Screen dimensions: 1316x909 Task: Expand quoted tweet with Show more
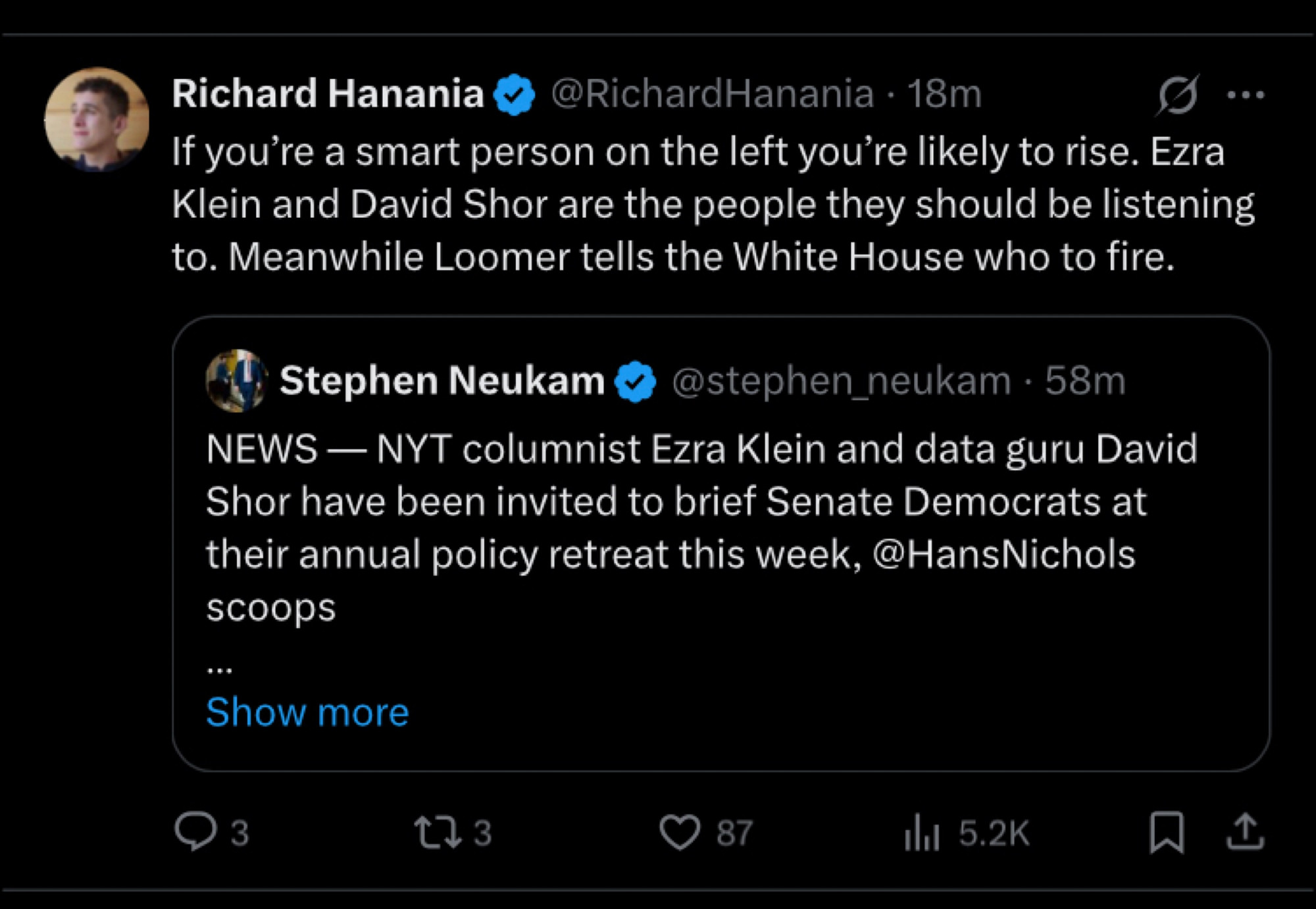[x=307, y=712]
